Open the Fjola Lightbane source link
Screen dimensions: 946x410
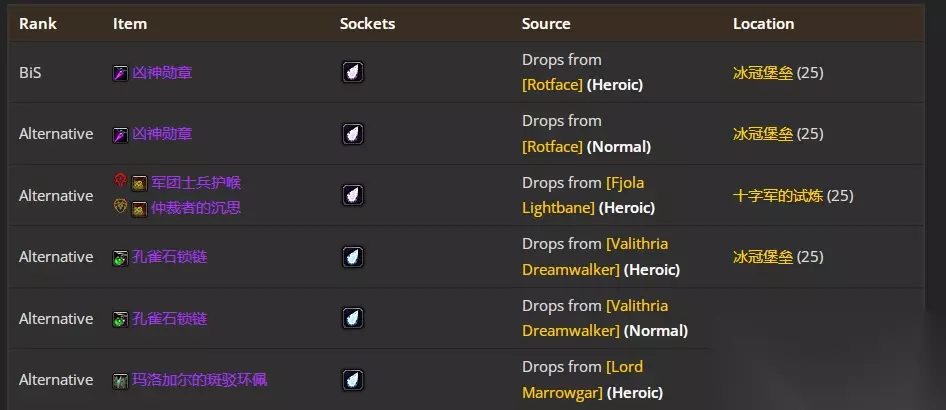[x=583, y=195]
